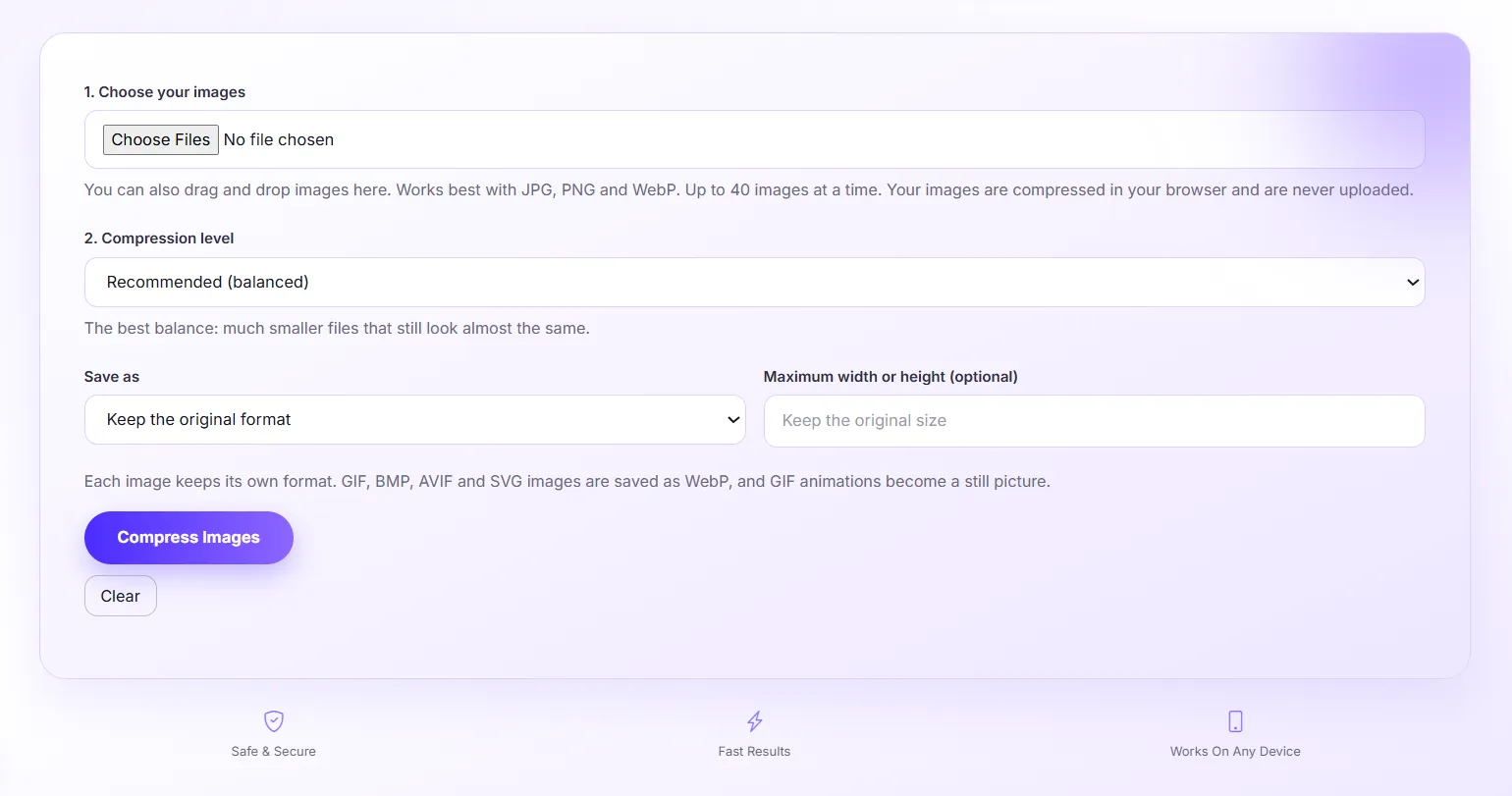
Task: Click the drag and drop hint text
Action: coord(749,189)
